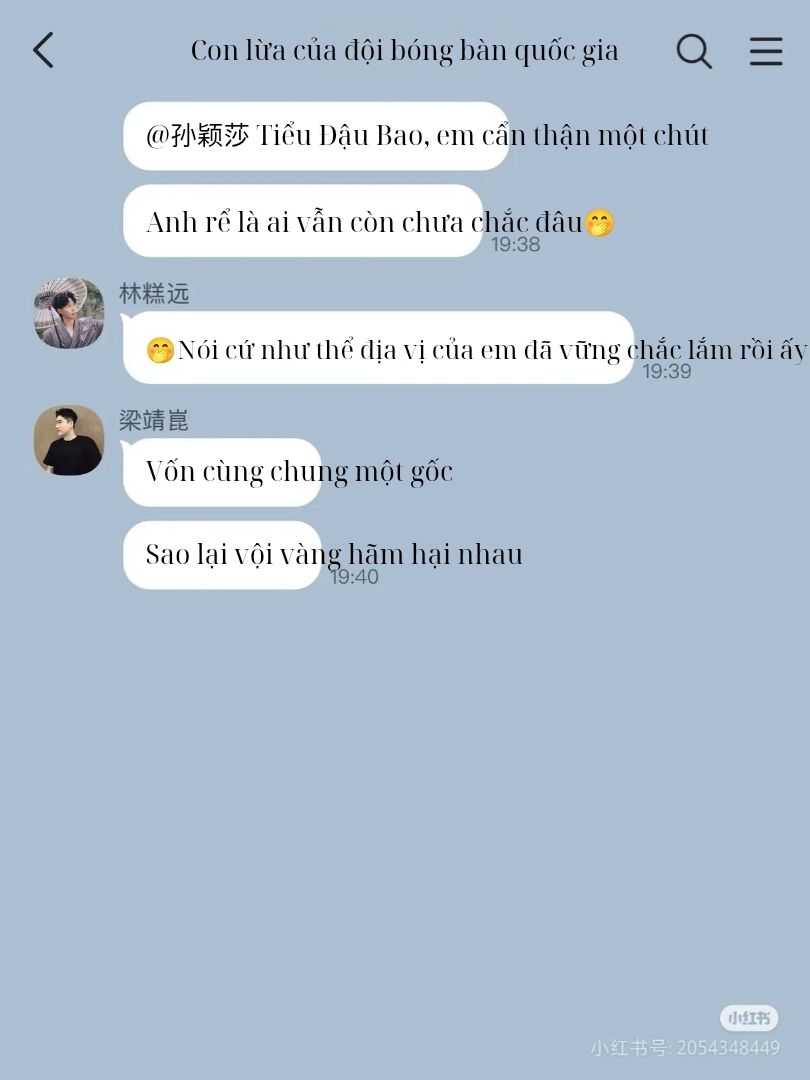810x1080 pixels.
Task: Click the username 梁靖崑
Action: (x=154, y=420)
